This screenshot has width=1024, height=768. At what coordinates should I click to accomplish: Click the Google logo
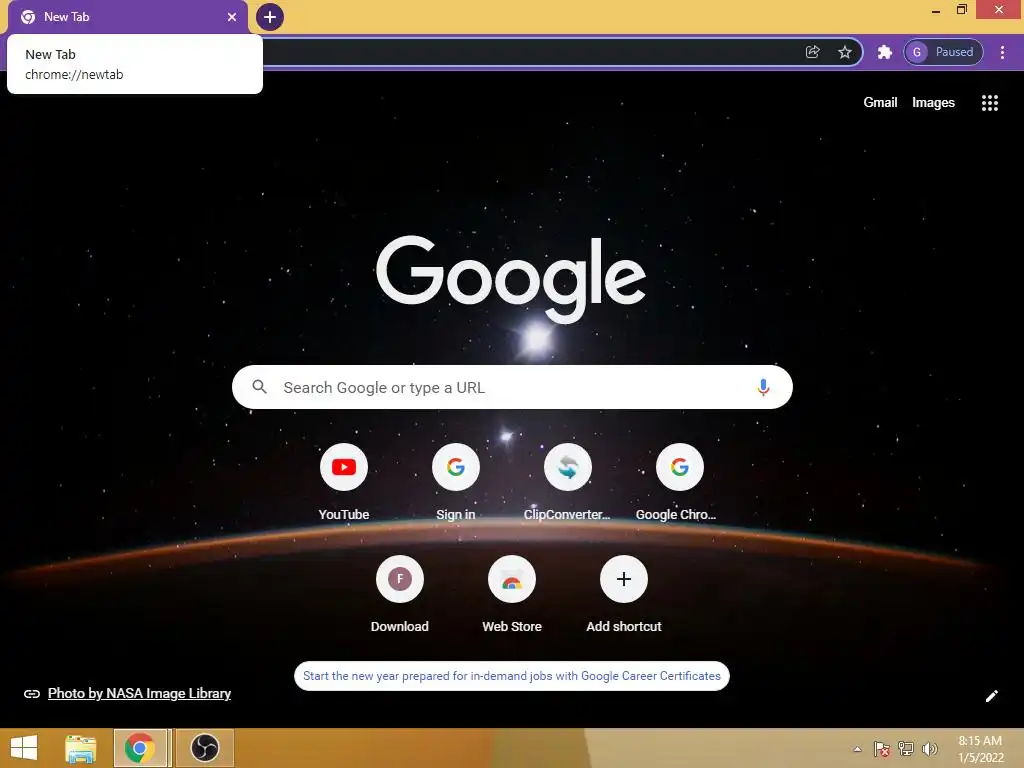coord(511,279)
